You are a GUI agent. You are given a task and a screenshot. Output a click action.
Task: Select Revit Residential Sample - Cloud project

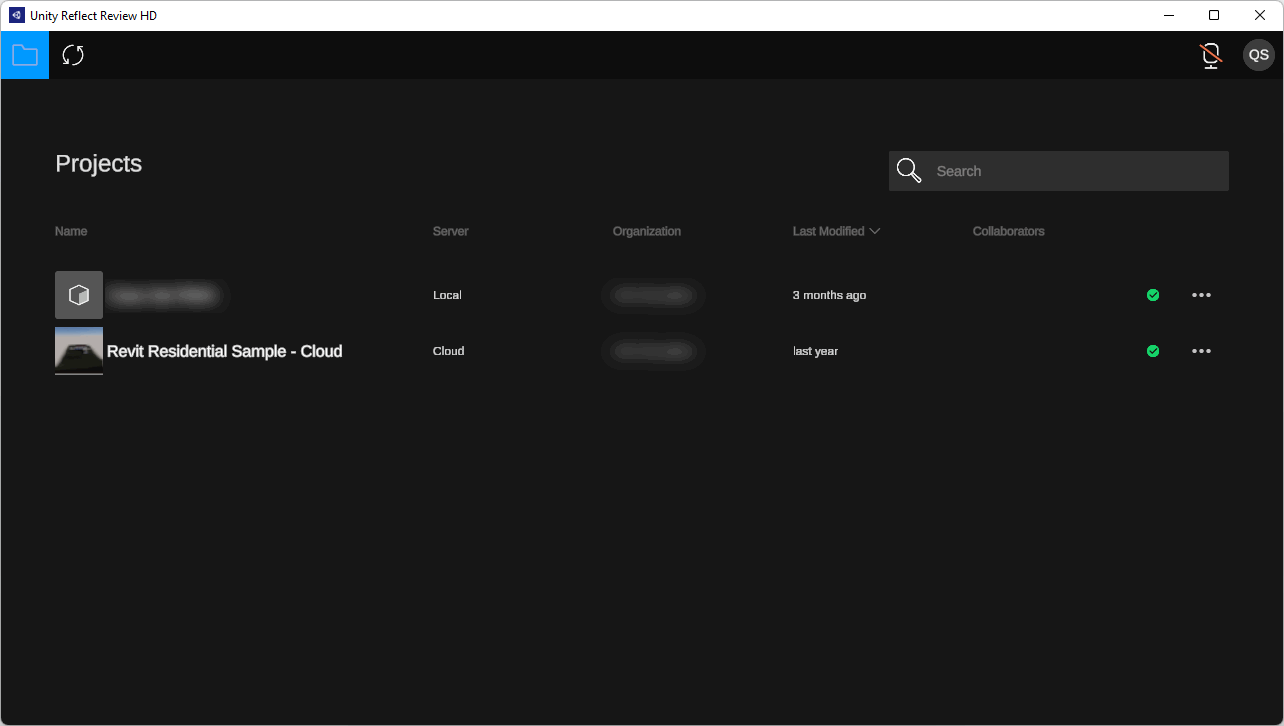tap(225, 351)
